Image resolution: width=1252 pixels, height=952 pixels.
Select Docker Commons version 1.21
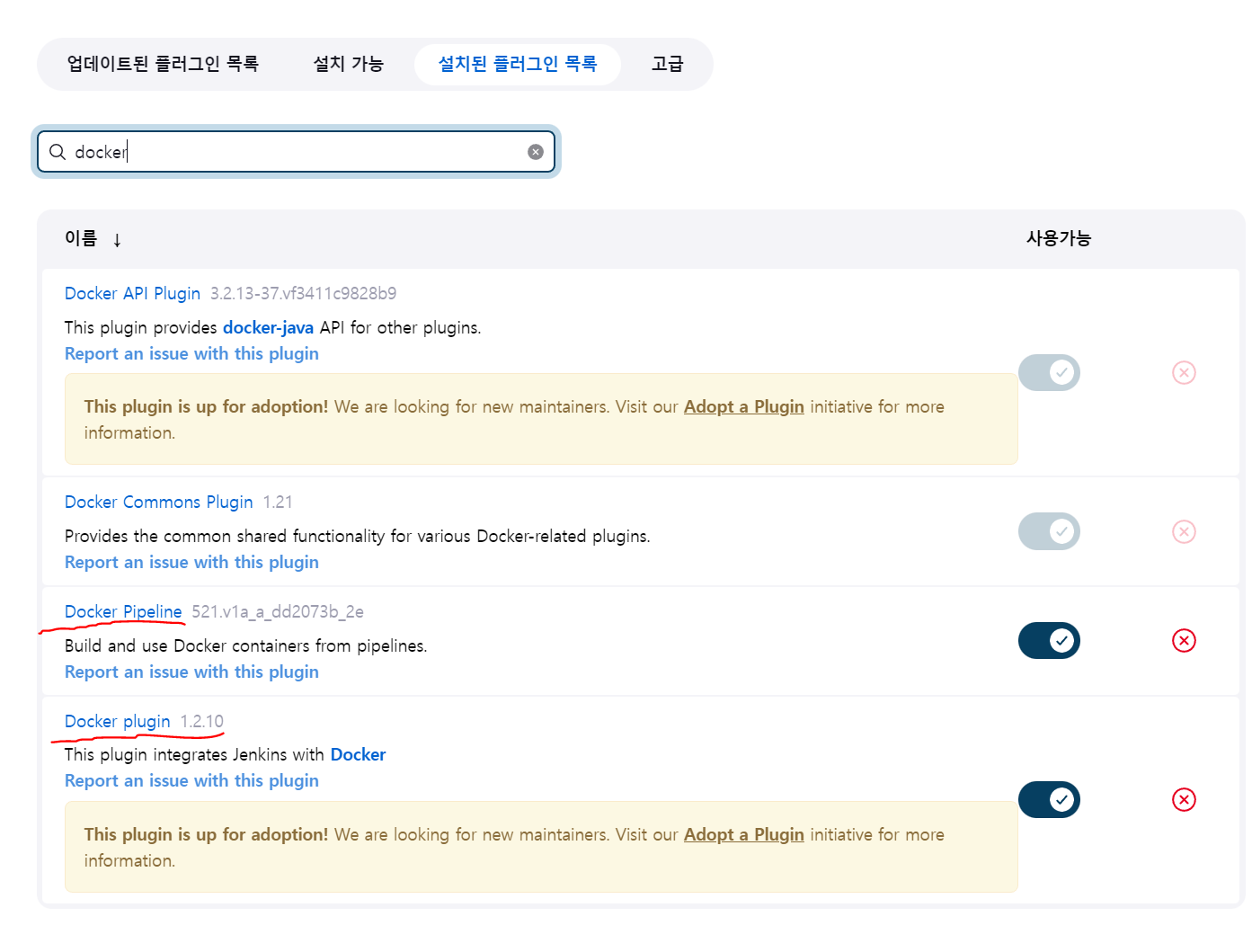tap(278, 502)
